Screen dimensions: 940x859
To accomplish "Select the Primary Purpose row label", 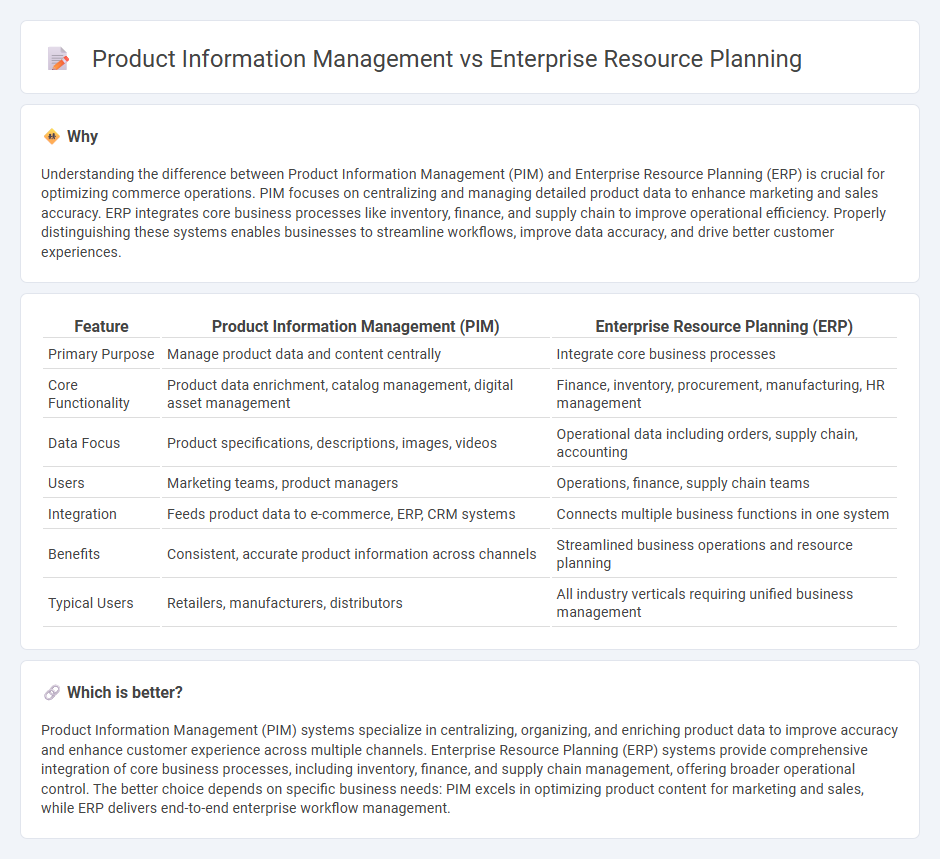I will [x=101, y=354].
